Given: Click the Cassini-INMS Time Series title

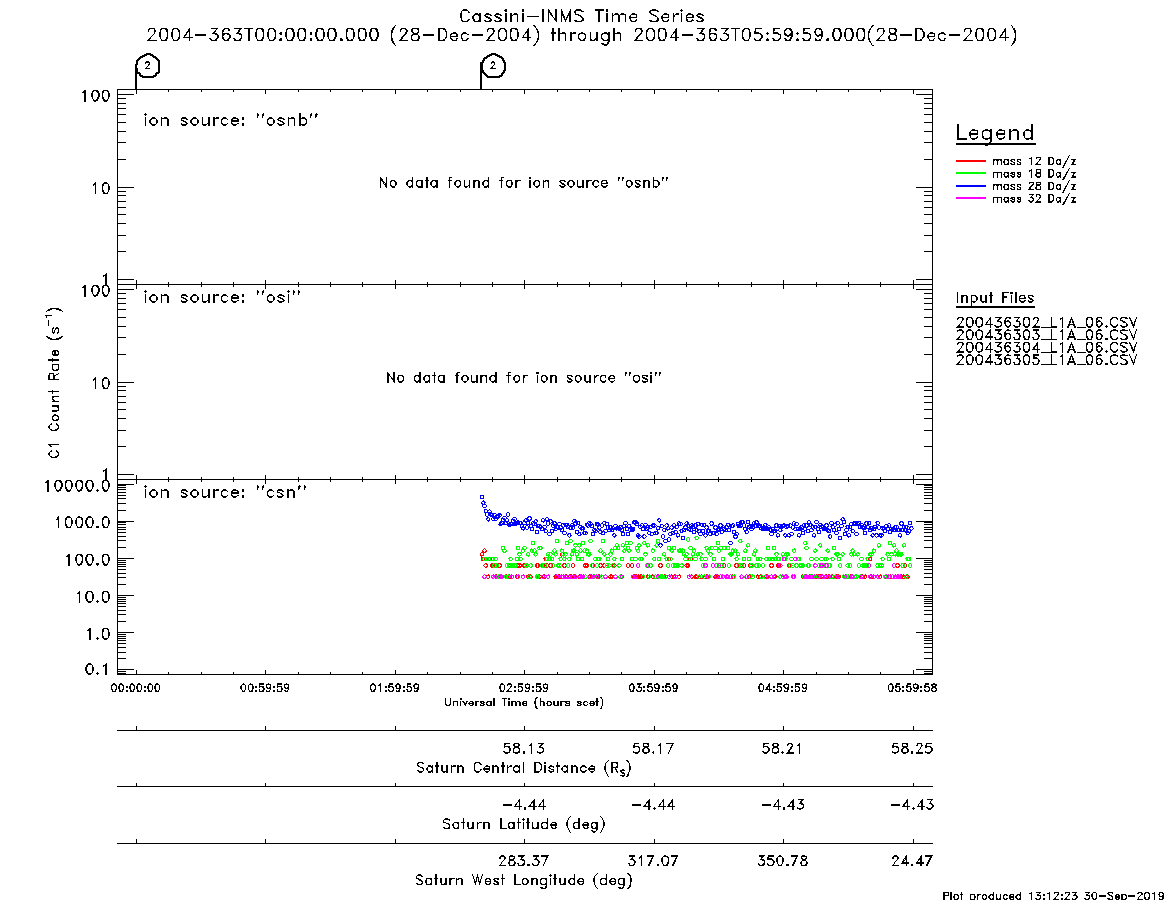Looking at the screenshot, I should click(x=582, y=16).
